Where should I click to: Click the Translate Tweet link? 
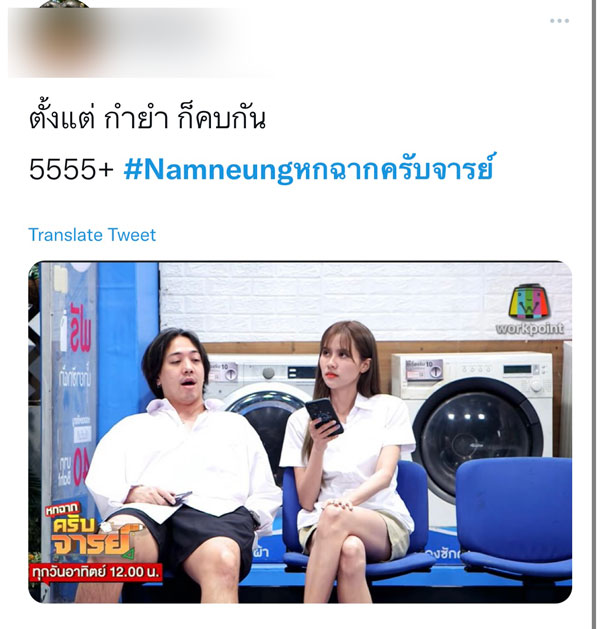click(92, 235)
